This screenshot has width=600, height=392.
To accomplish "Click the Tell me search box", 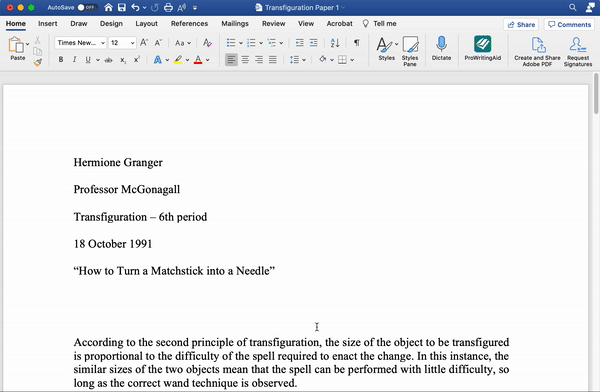I will tap(380, 24).
